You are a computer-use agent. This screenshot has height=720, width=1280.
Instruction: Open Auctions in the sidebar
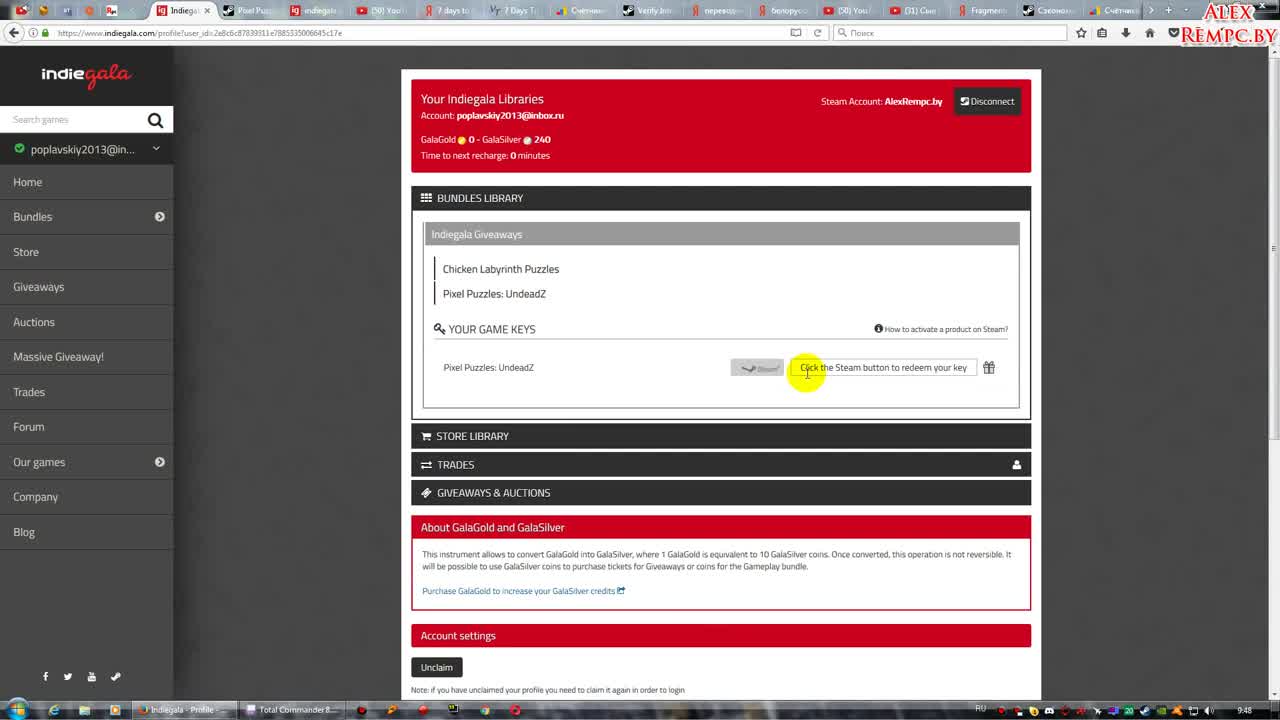click(34, 322)
